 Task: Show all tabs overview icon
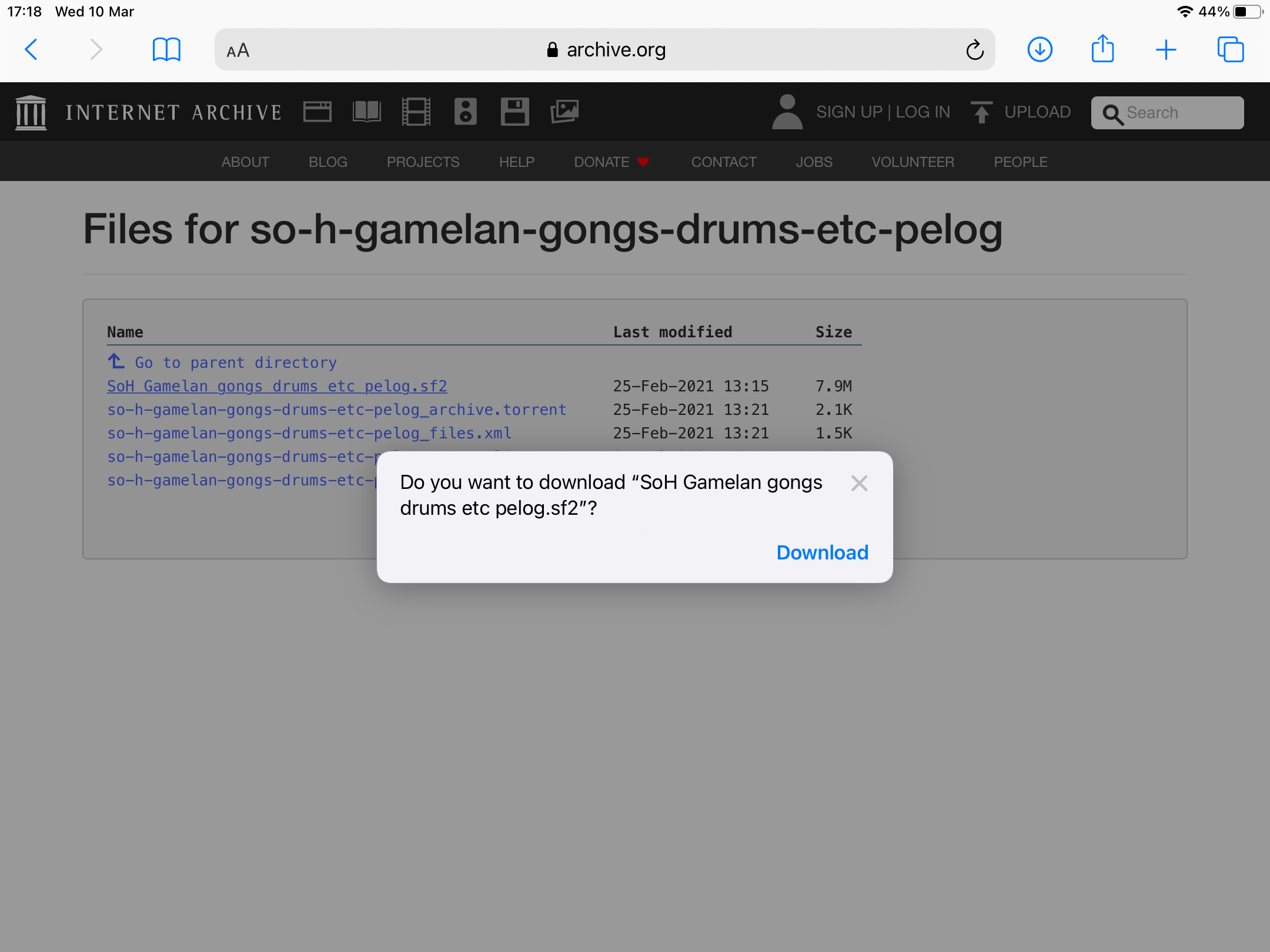click(1231, 50)
